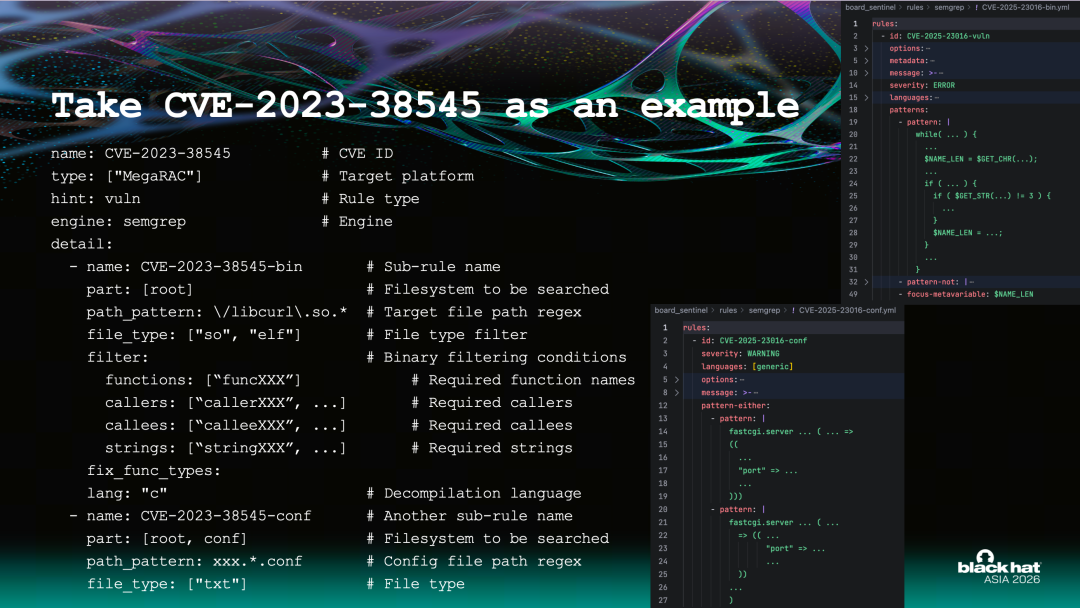Click line number 1 in bin.yml gutter
The image size is (1080, 608).
coord(855,24)
